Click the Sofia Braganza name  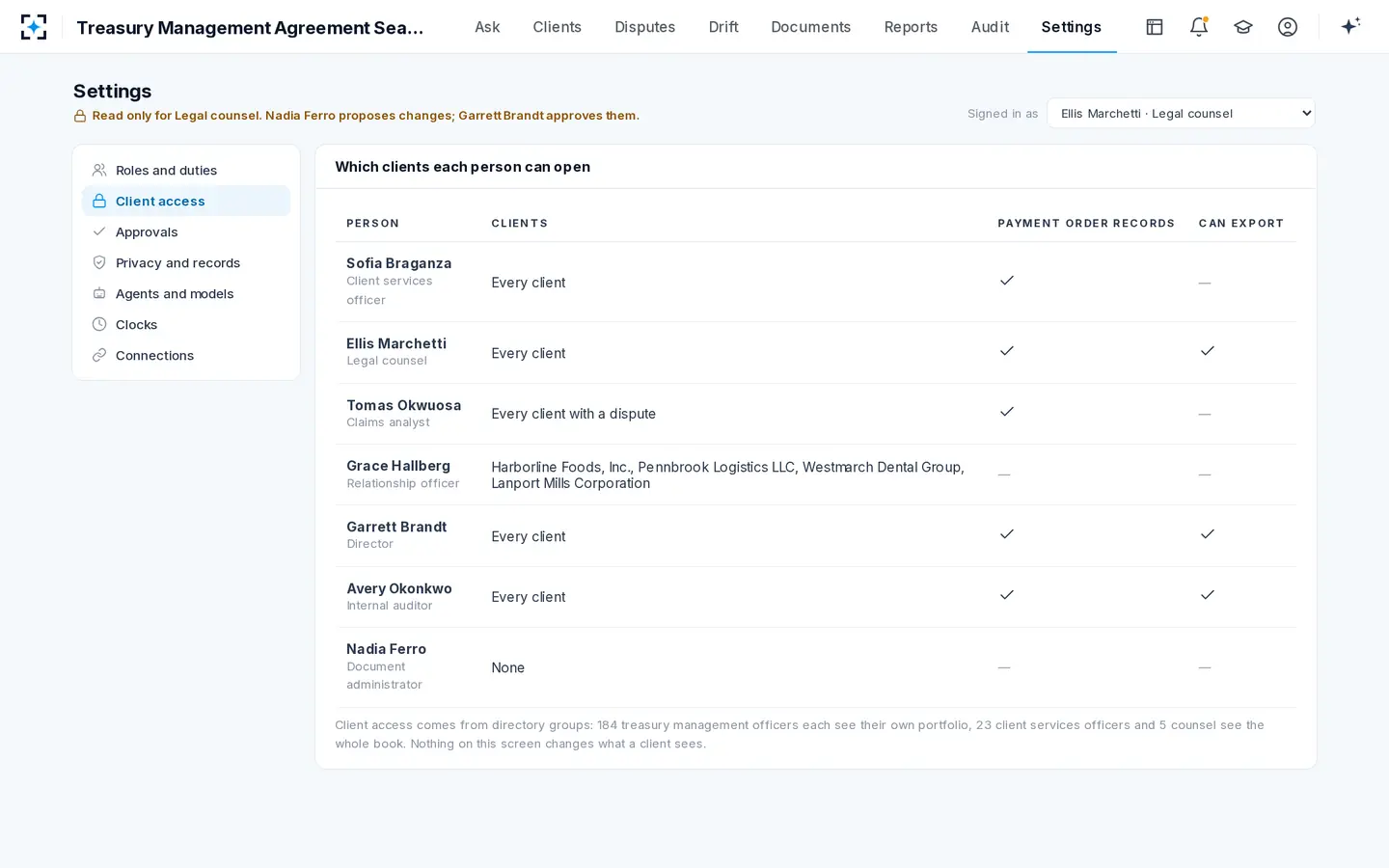pos(398,263)
